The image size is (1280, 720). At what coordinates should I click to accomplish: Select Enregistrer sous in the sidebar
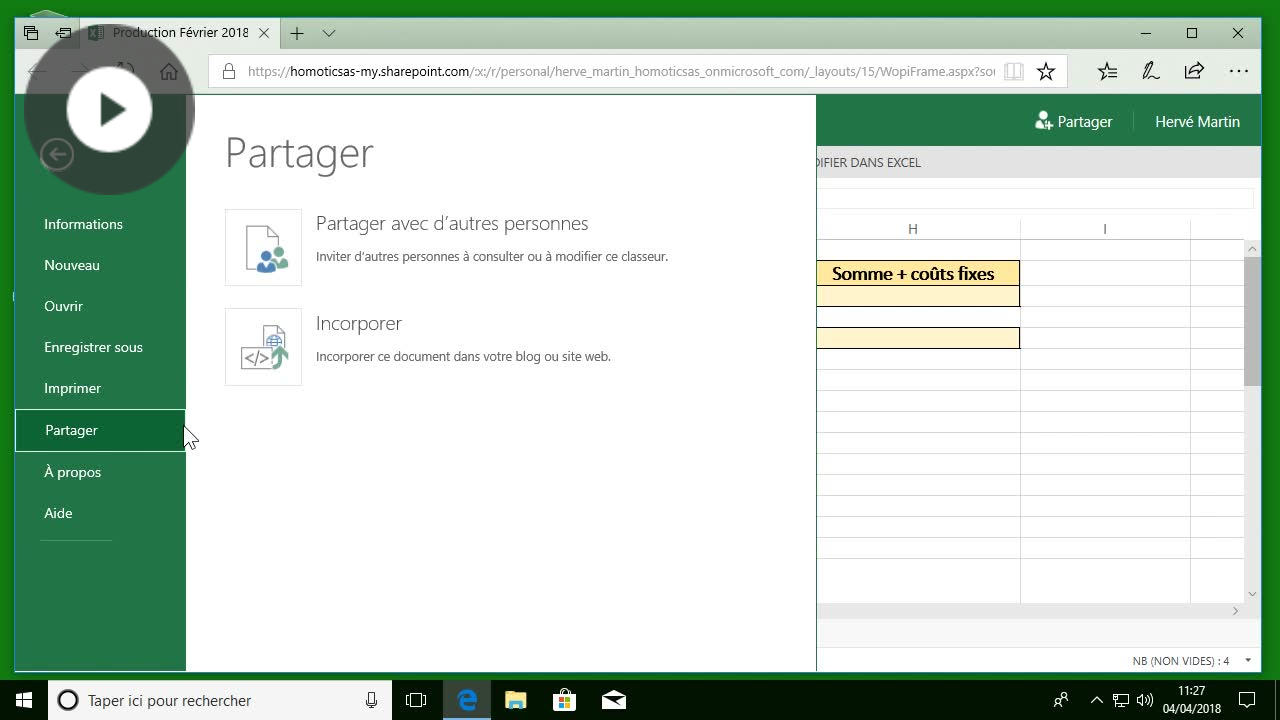click(93, 347)
